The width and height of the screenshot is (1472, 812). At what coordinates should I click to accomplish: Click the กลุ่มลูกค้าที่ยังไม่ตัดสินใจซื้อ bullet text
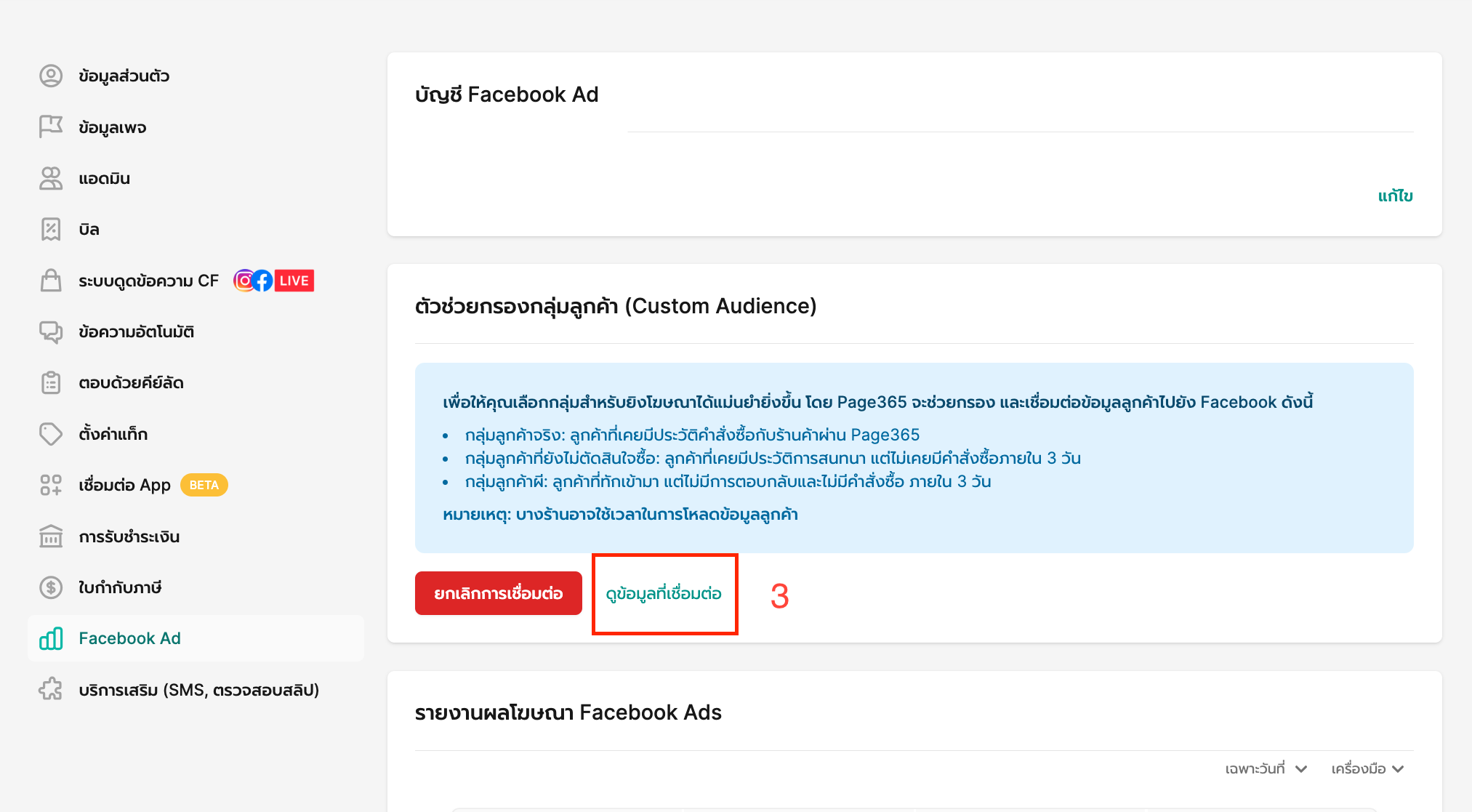[773, 458]
